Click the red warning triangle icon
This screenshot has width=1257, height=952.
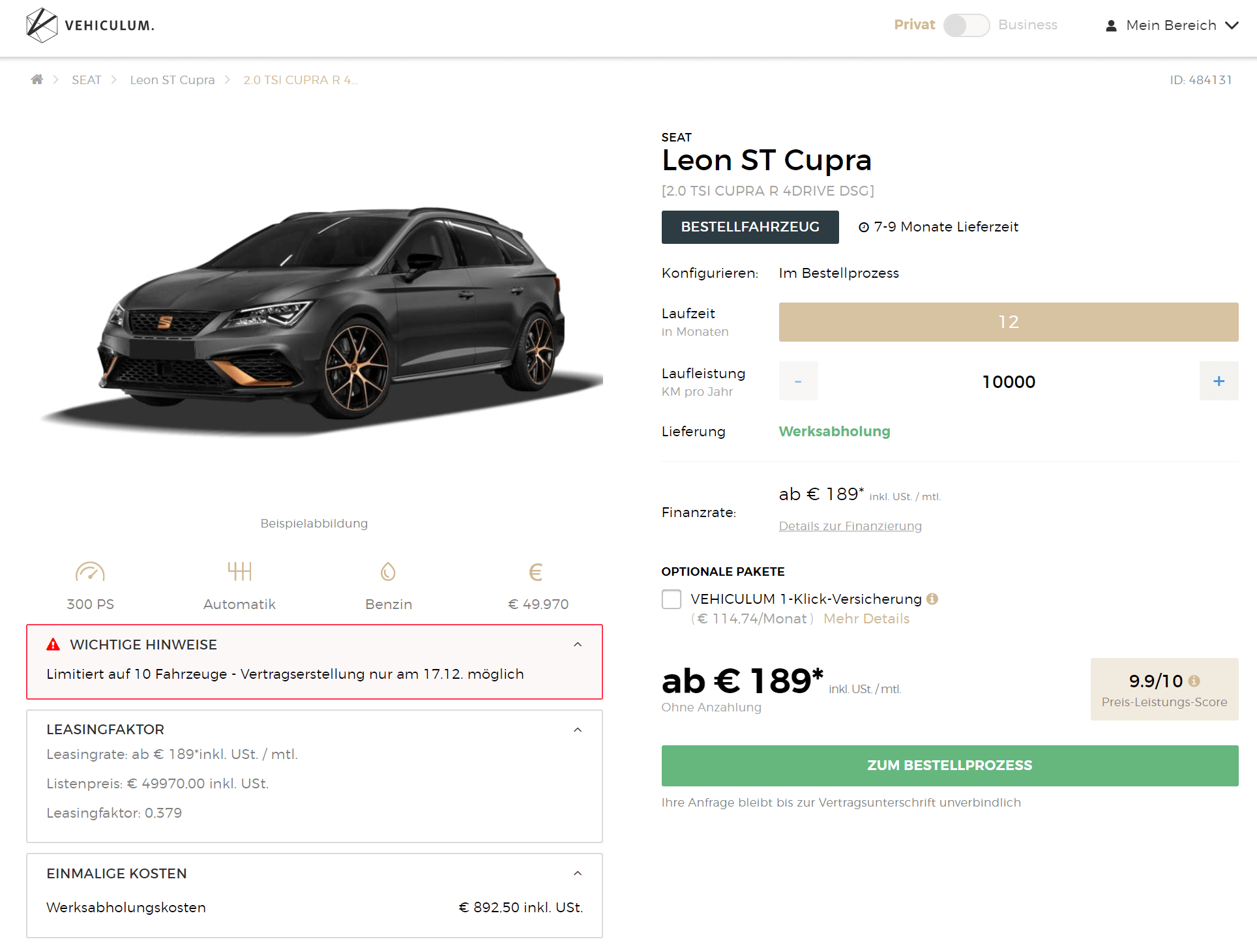(53, 645)
